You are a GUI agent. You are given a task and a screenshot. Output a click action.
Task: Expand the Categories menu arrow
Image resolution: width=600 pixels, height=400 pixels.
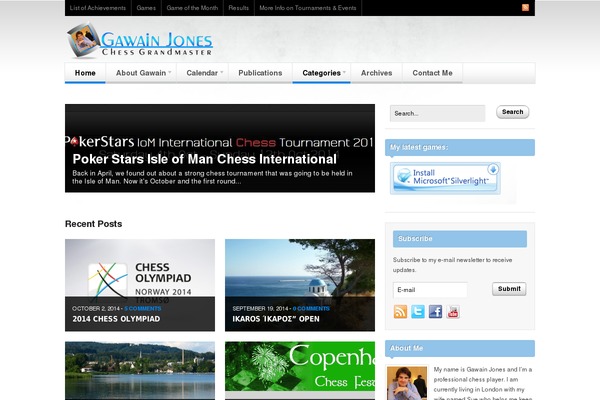click(x=344, y=72)
